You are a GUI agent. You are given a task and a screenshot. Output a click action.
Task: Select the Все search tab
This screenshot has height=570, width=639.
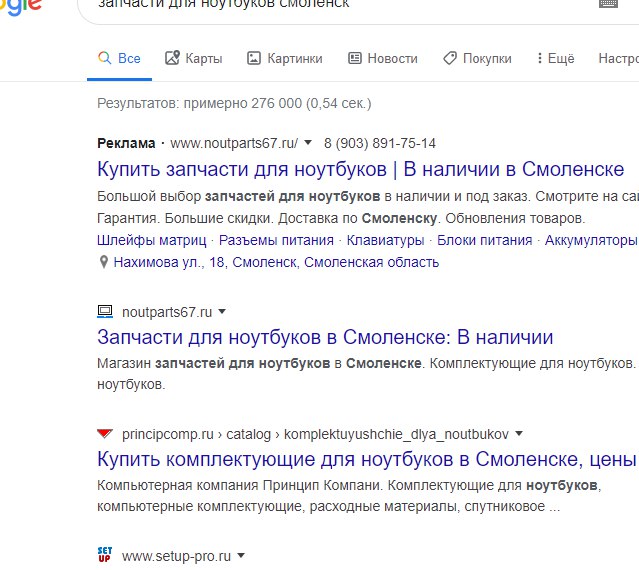(x=119, y=59)
